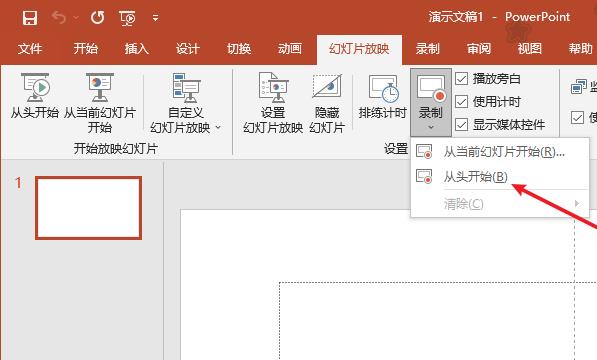Switch to the 动画 tab

[290, 49]
